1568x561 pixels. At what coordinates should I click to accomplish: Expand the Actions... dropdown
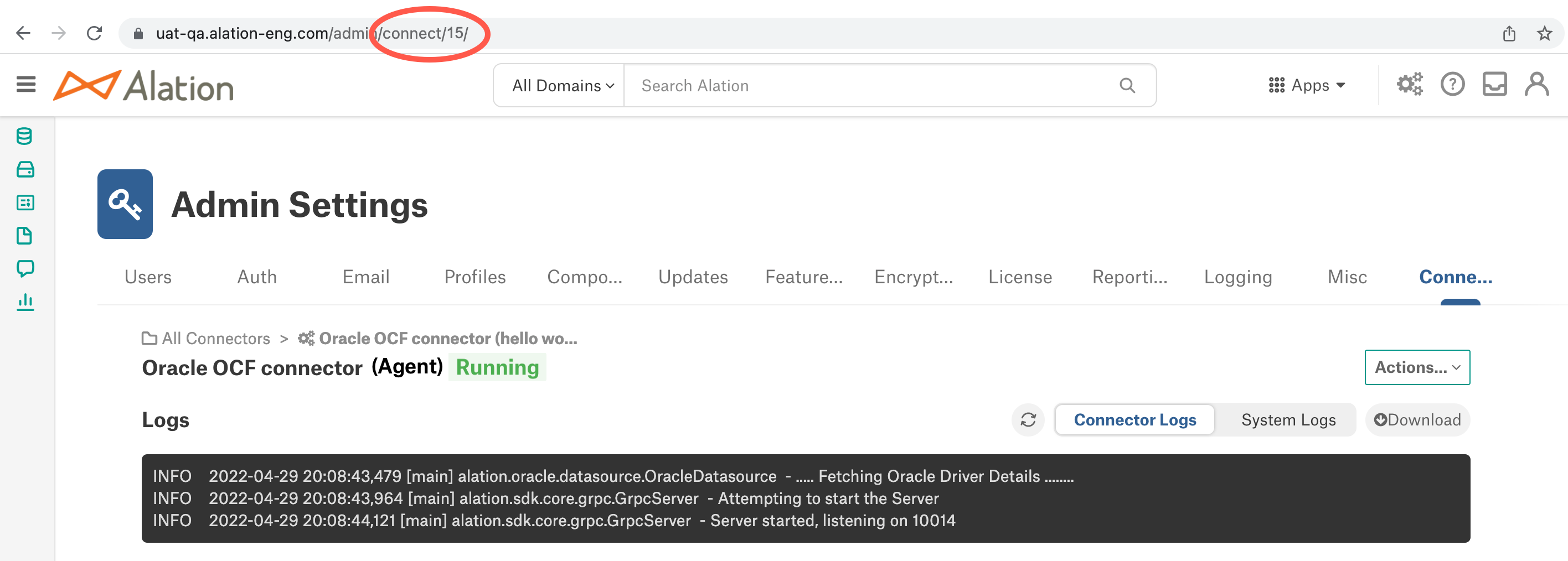click(x=1417, y=367)
